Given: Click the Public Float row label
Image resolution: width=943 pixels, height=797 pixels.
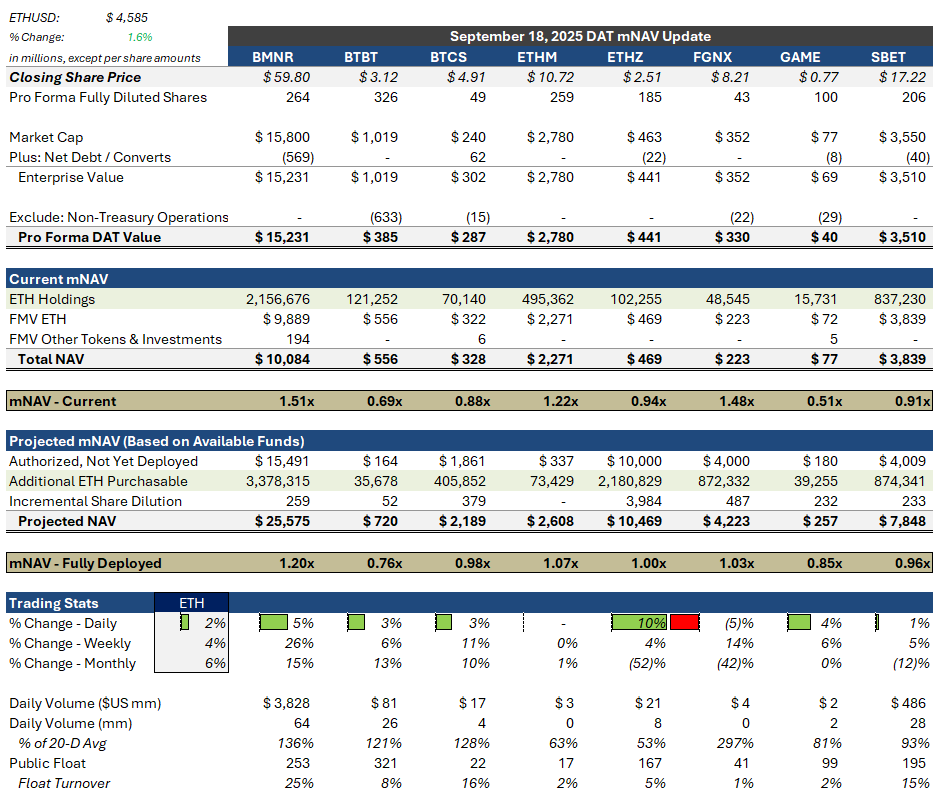Looking at the screenshot, I should [x=48, y=763].
